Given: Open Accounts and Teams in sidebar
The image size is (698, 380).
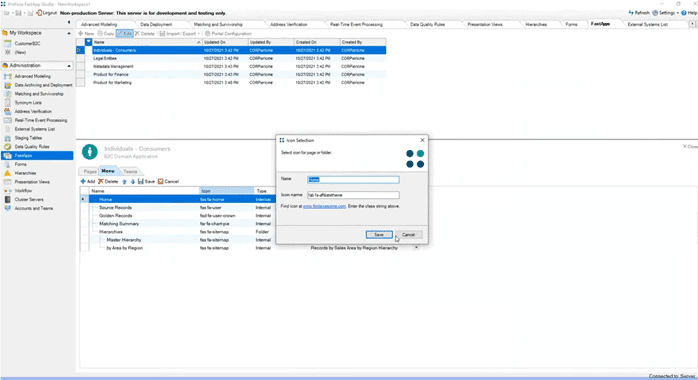Looking at the screenshot, I should [33, 208].
